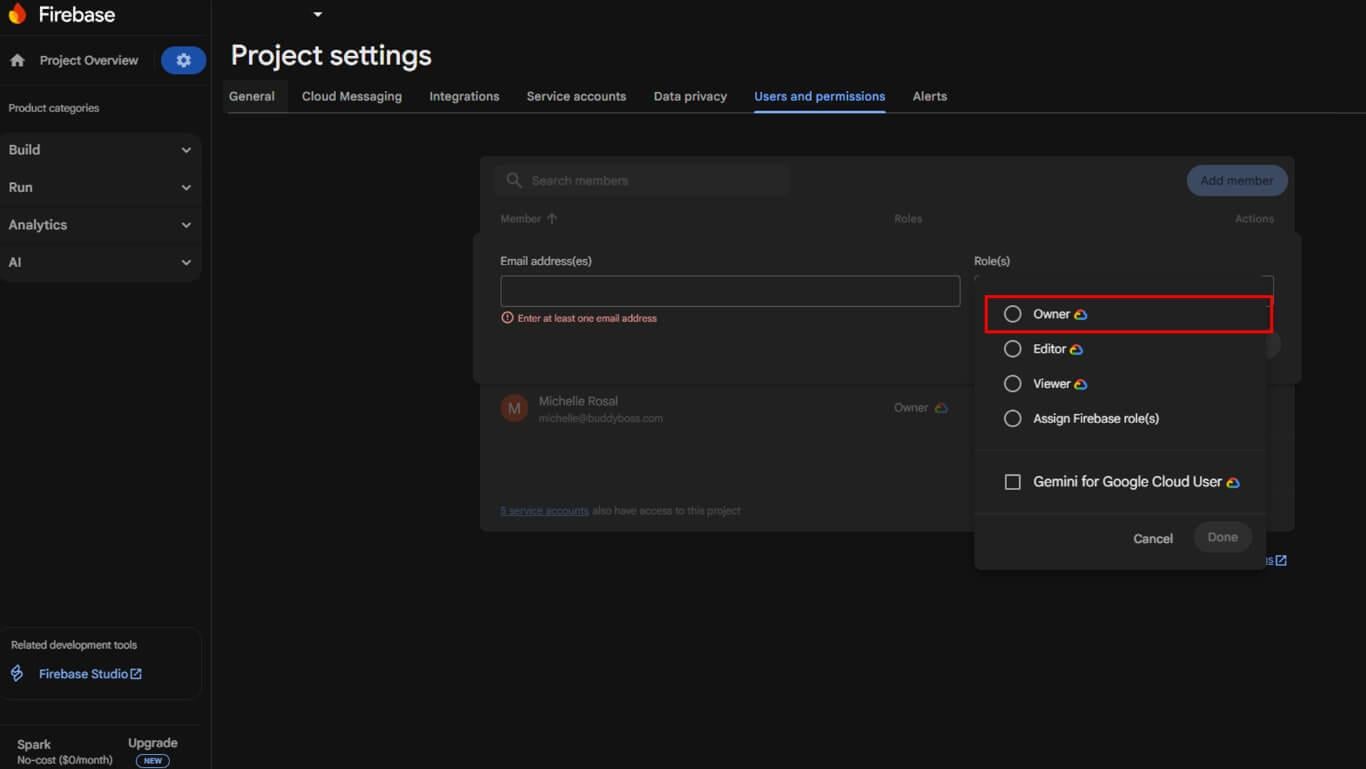Click the Email address(es) input field
Viewport: 1366px width, 769px height.
pos(729,291)
